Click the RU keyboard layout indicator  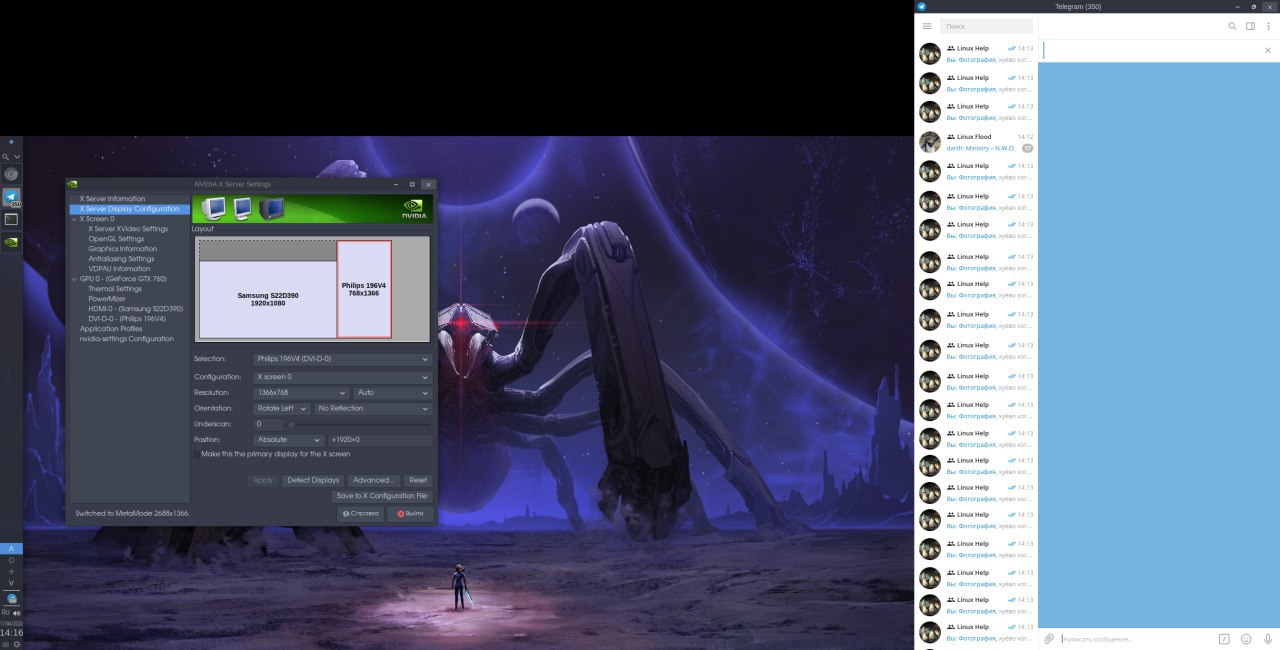coord(6,612)
